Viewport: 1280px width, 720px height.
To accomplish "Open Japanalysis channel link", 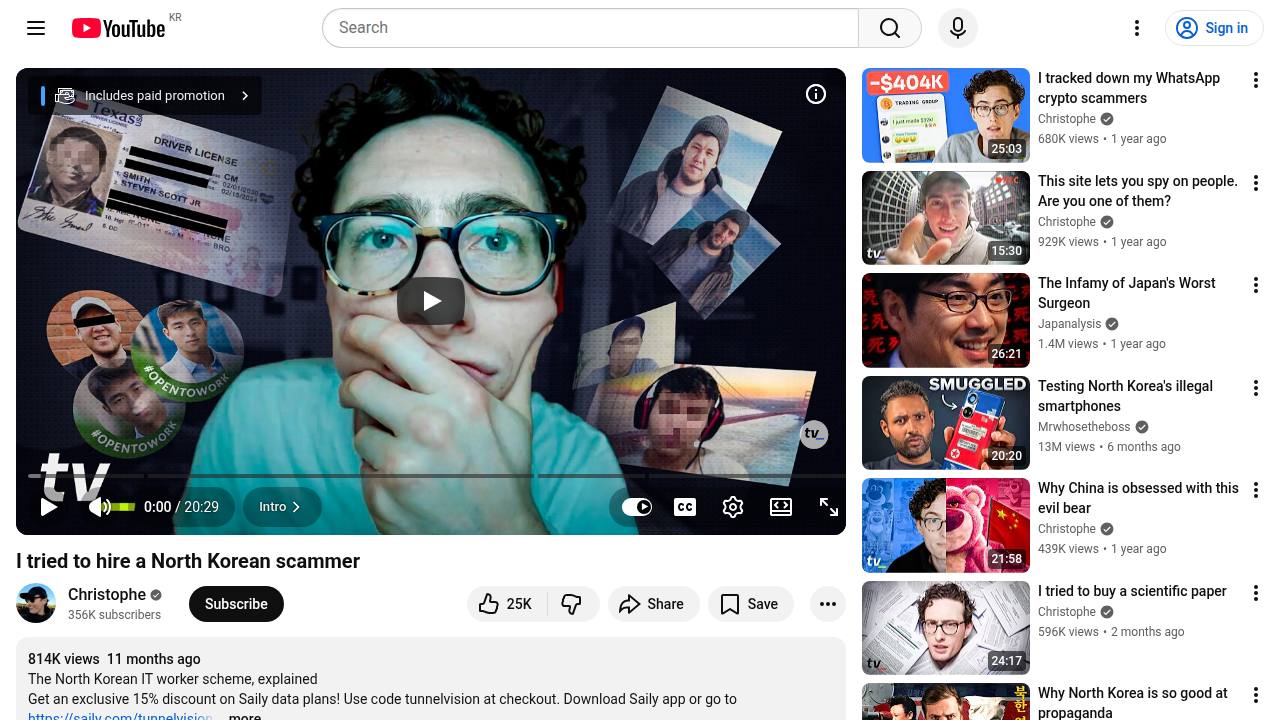I will click(x=1069, y=324).
